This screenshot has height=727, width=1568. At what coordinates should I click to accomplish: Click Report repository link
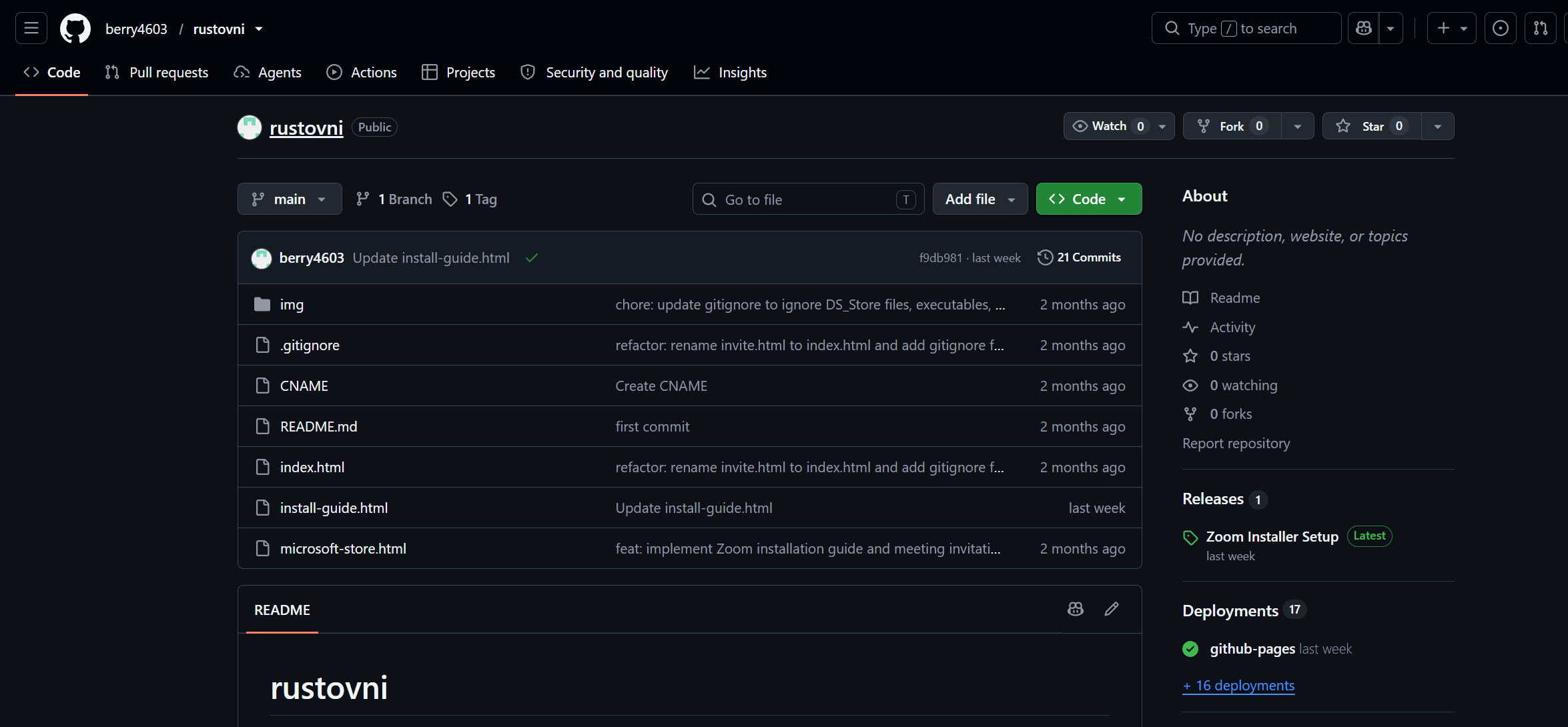[x=1236, y=444]
